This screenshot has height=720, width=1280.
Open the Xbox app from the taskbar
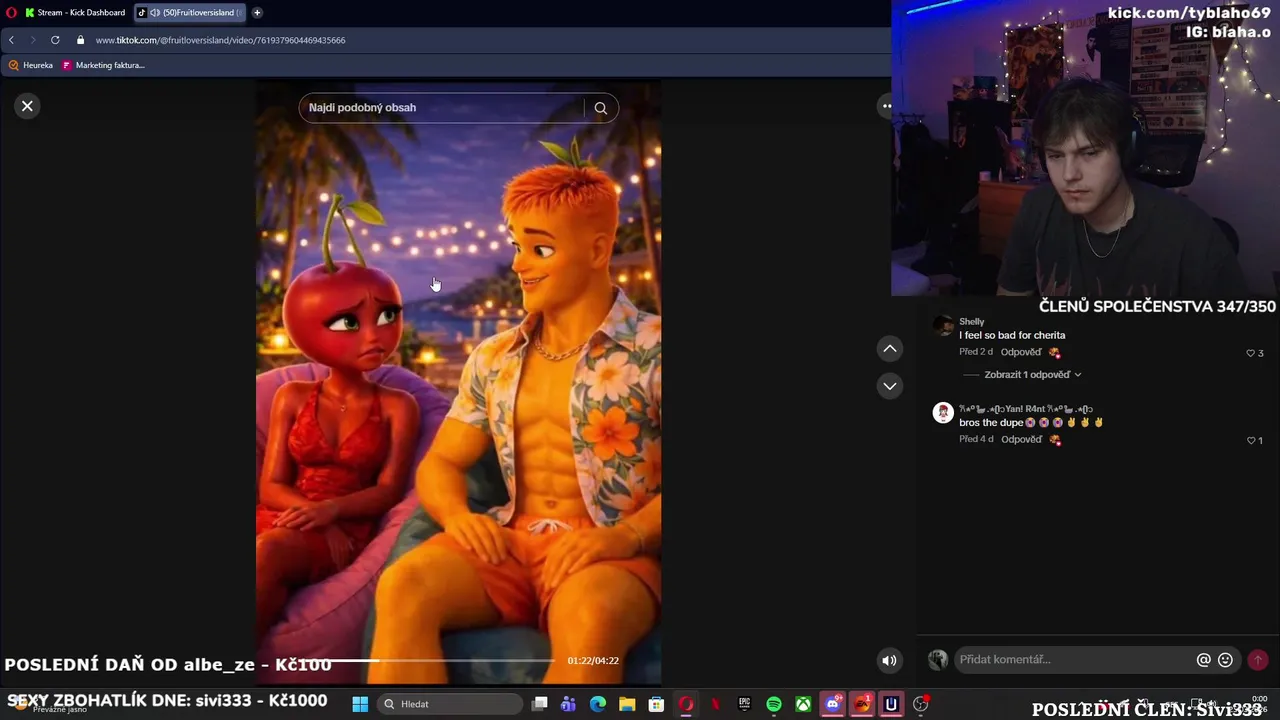coord(803,704)
